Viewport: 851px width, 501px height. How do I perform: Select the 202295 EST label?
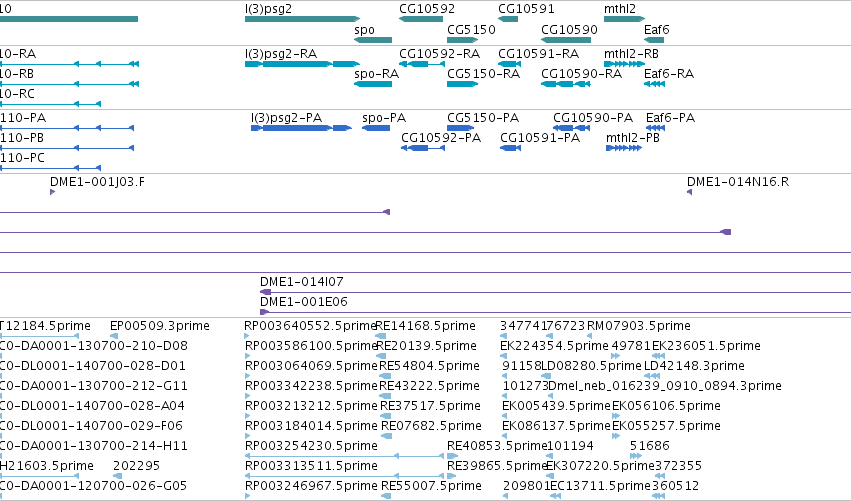(x=136, y=466)
